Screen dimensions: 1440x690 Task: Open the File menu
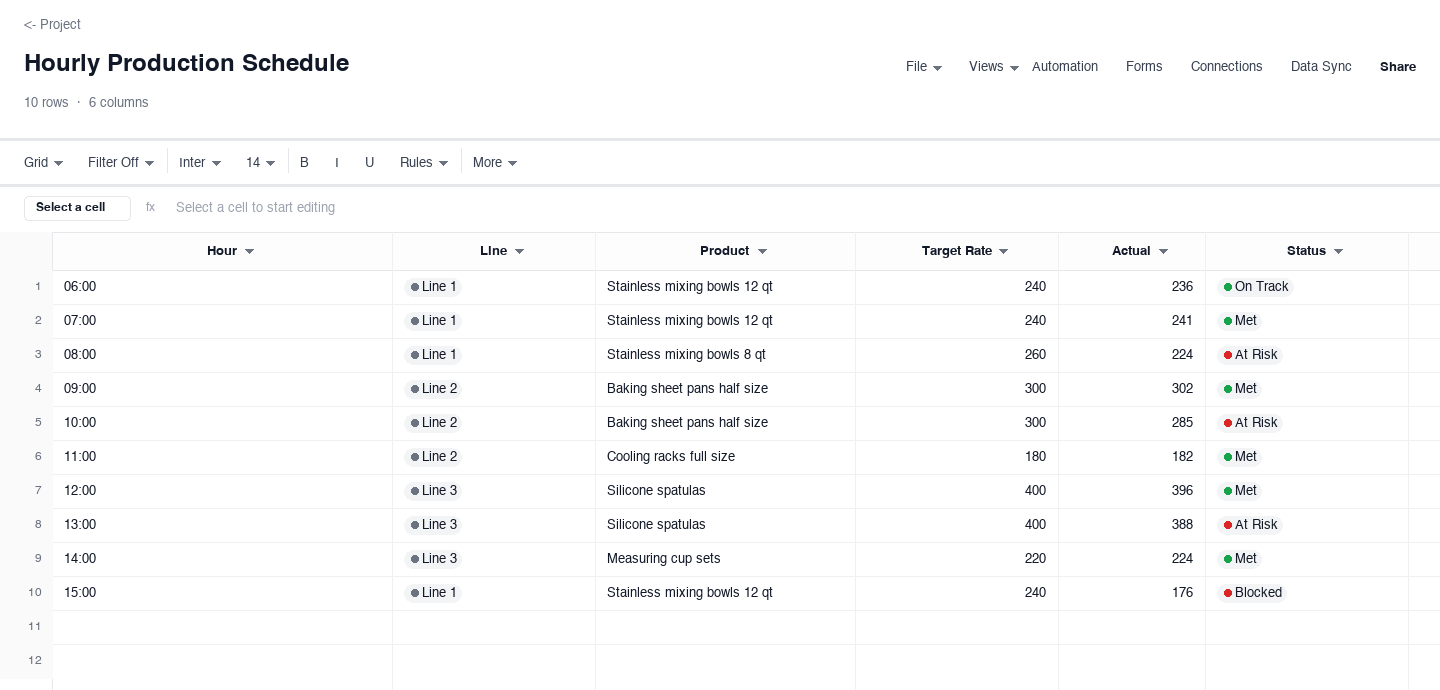924,66
